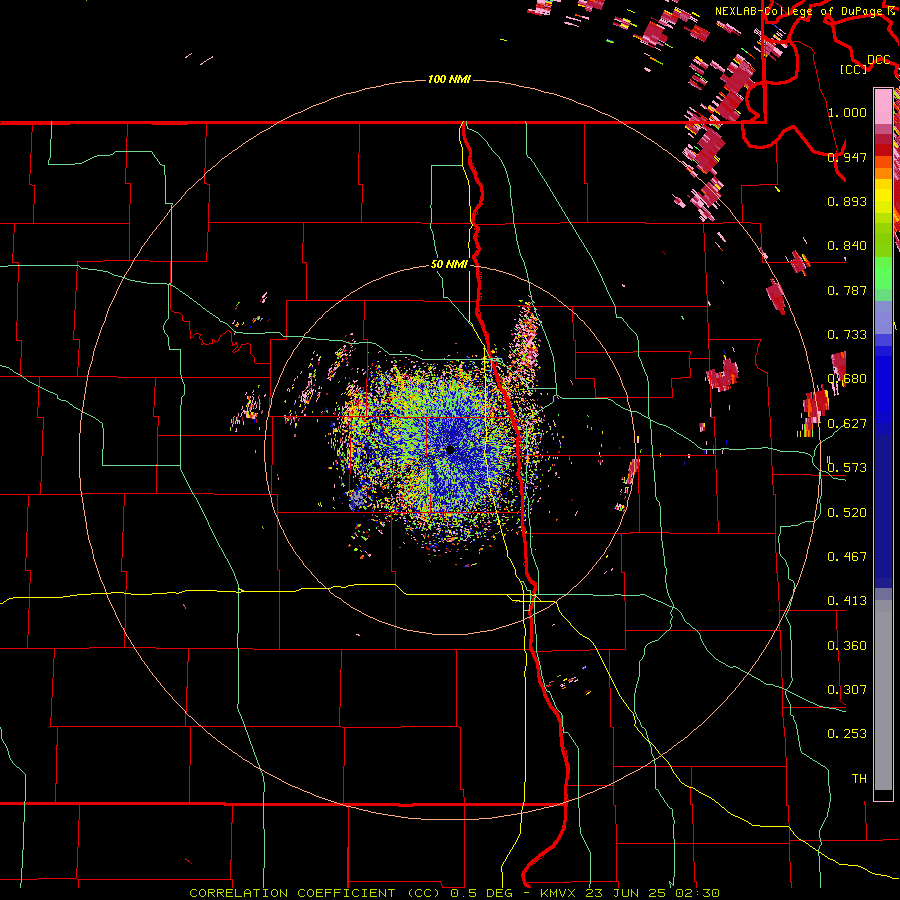900x900 pixels.
Task: Pick the light pink top color bar segment
Action: tap(883, 106)
